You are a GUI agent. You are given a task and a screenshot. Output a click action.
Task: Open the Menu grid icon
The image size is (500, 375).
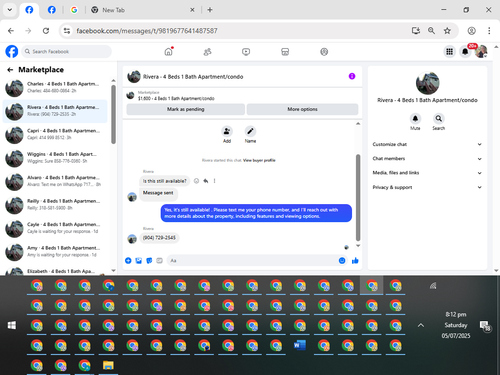(449, 52)
